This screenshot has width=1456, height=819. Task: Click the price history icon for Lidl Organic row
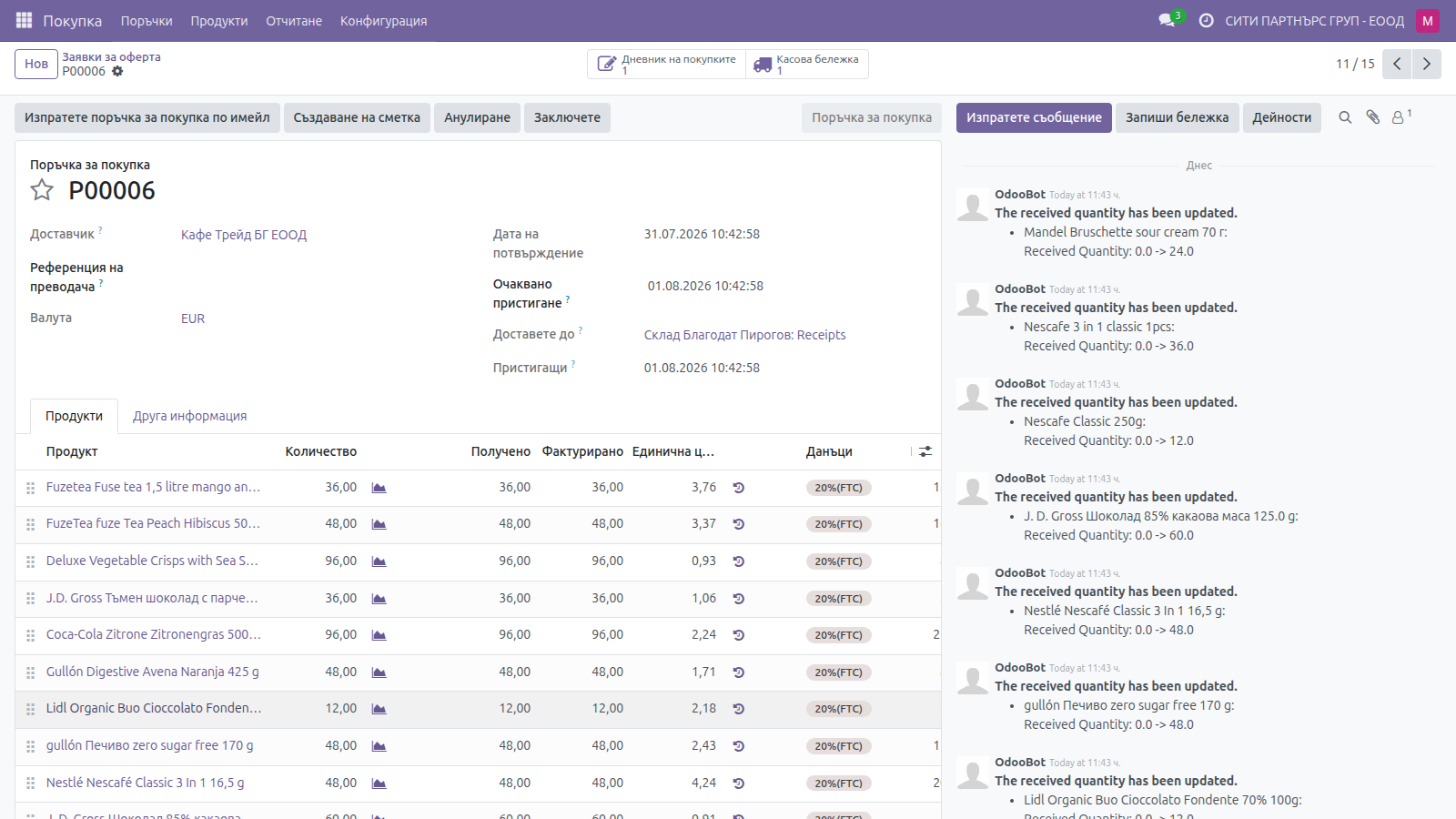739,709
